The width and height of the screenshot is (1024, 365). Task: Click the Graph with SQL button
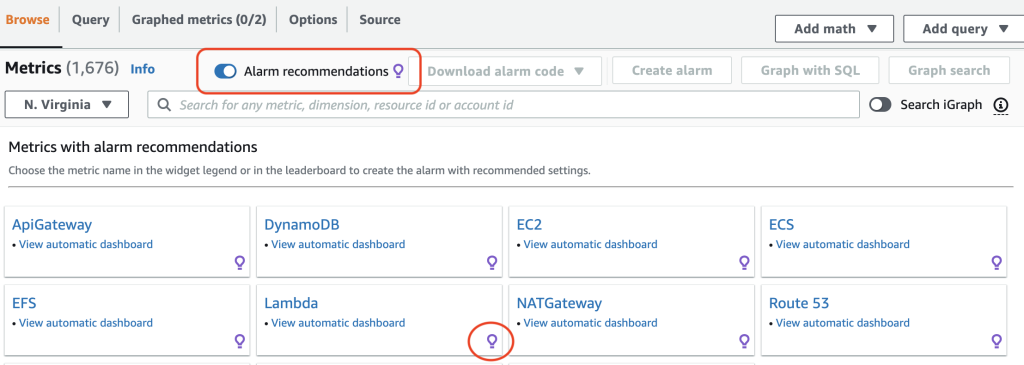[x=810, y=71]
